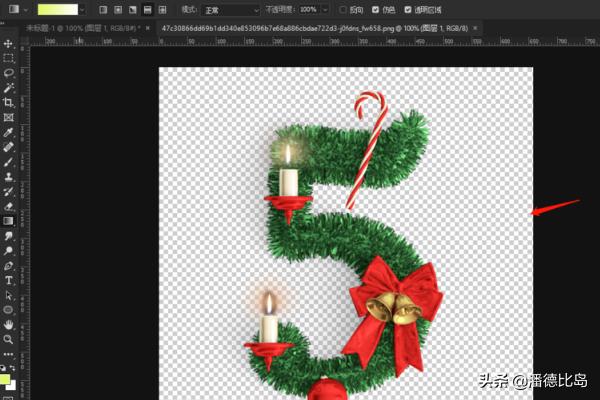The width and height of the screenshot is (600, 400).
Task: Toggle the 透明区域 (Transparency) checkbox
Action: coord(407,9)
